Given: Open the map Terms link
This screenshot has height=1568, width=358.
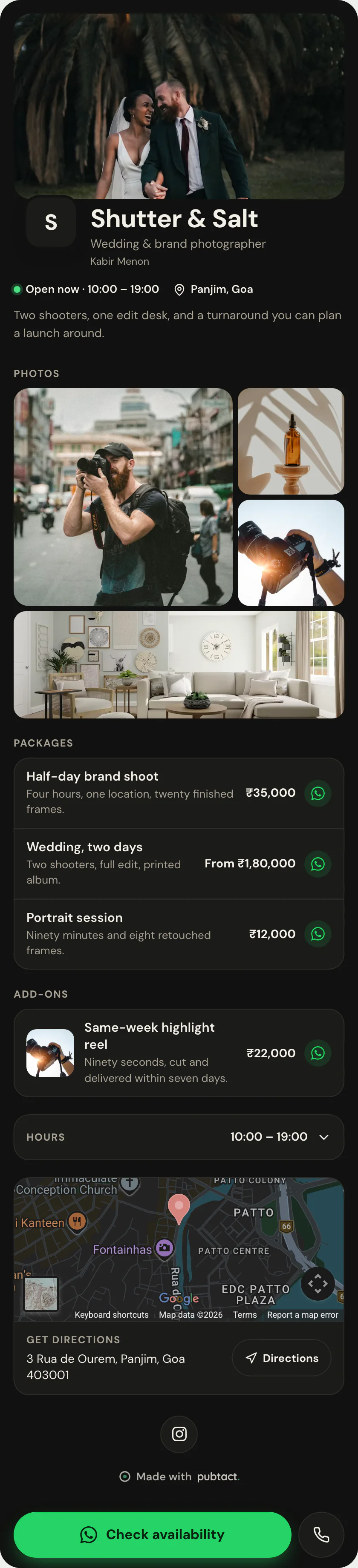Looking at the screenshot, I should (245, 1315).
